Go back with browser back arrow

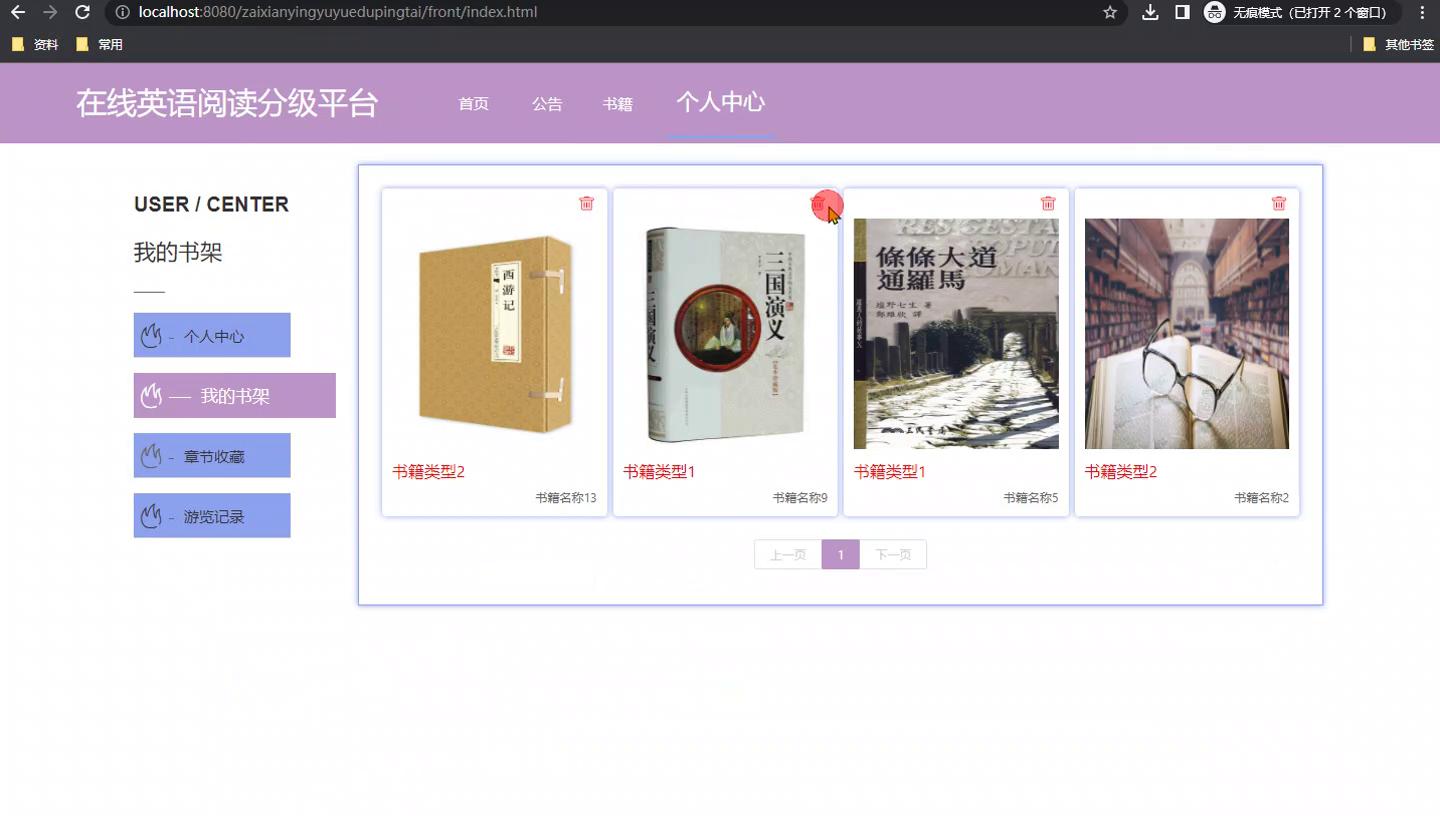point(17,12)
